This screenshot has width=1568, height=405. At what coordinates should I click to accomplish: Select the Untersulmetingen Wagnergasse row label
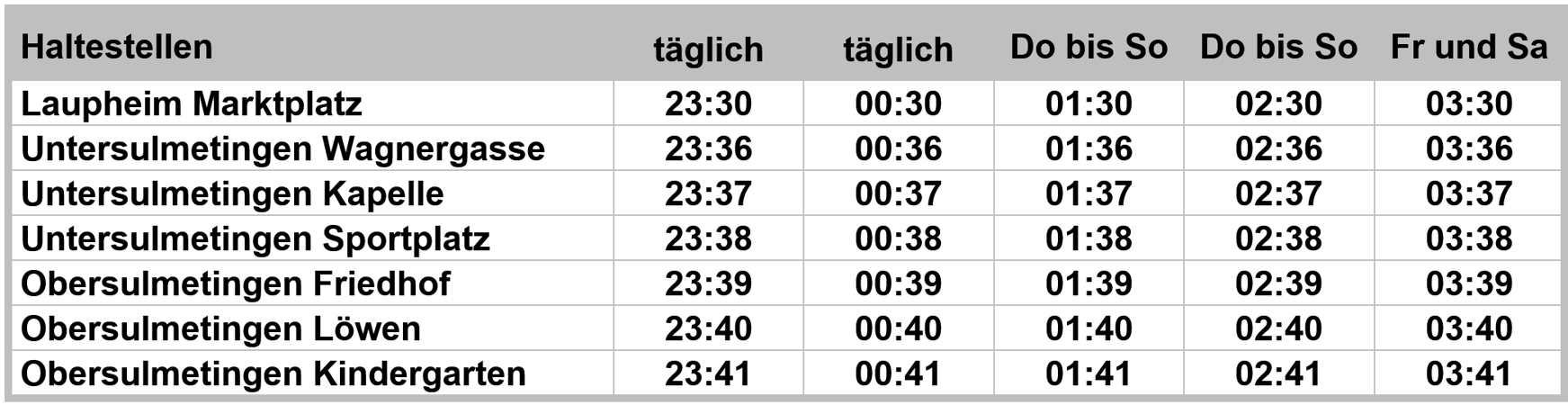tap(282, 148)
